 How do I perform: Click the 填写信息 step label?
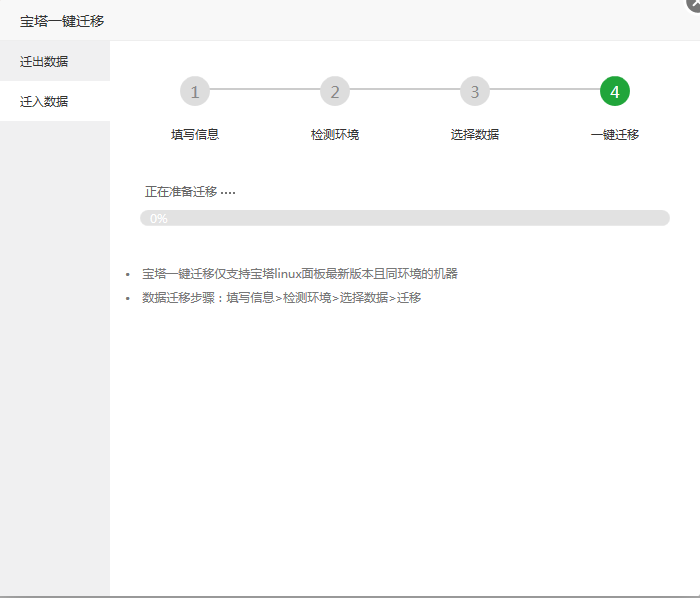point(195,134)
